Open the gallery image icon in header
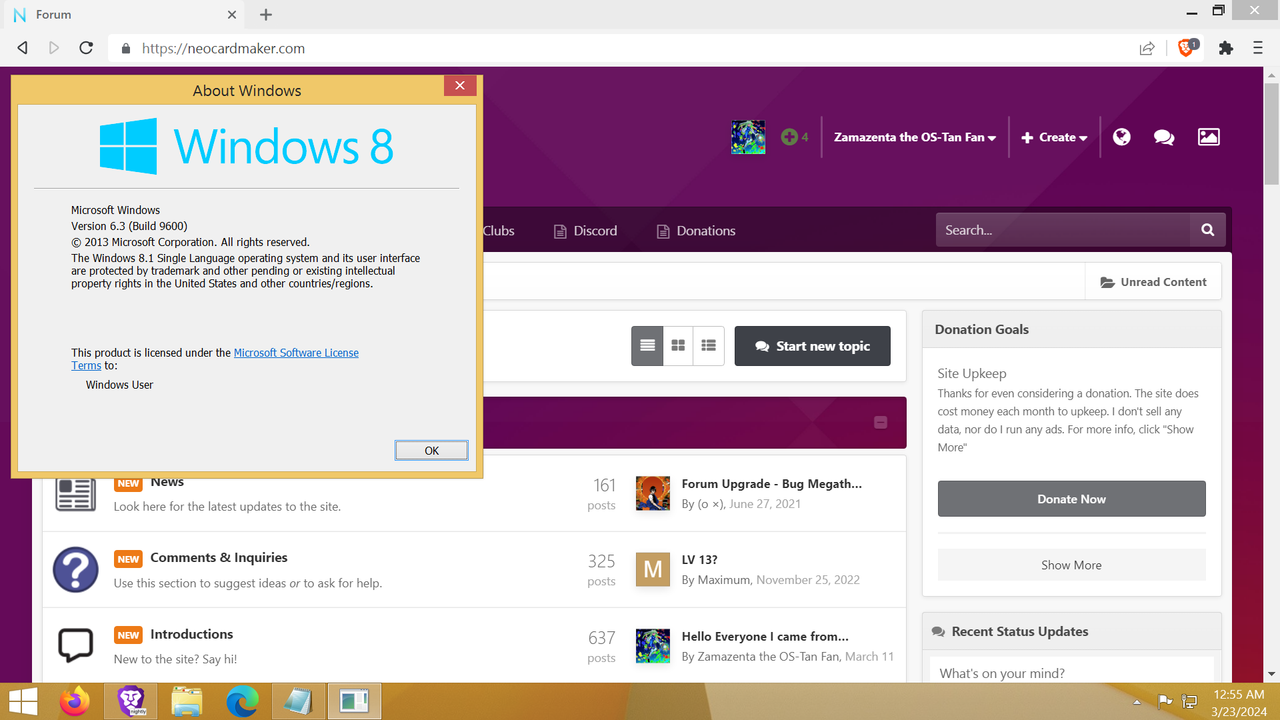 pyautogui.click(x=1208, y=137)
